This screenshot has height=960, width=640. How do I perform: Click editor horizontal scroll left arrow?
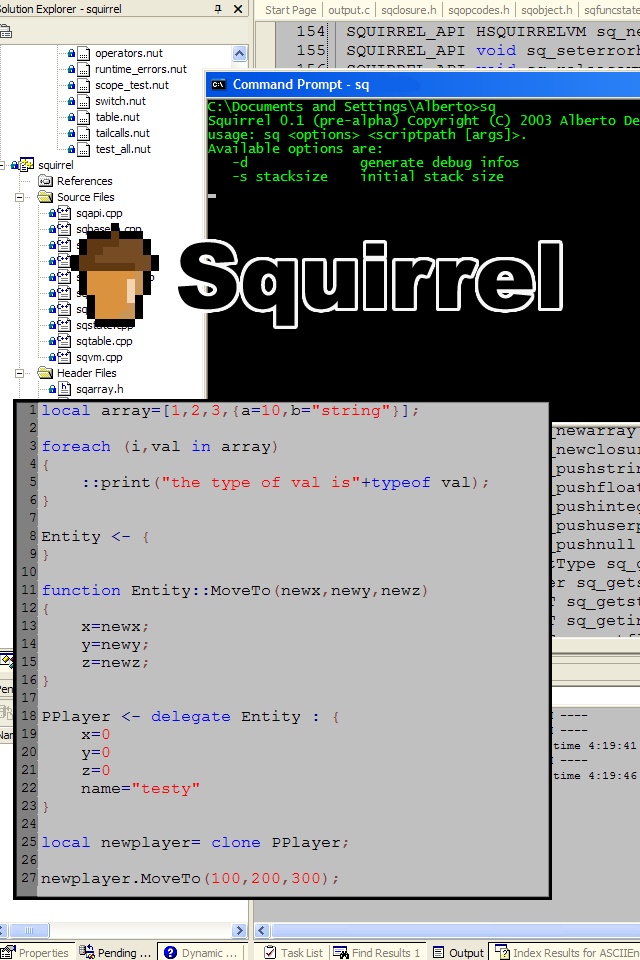pyautogui.click(x=262, y=930)
